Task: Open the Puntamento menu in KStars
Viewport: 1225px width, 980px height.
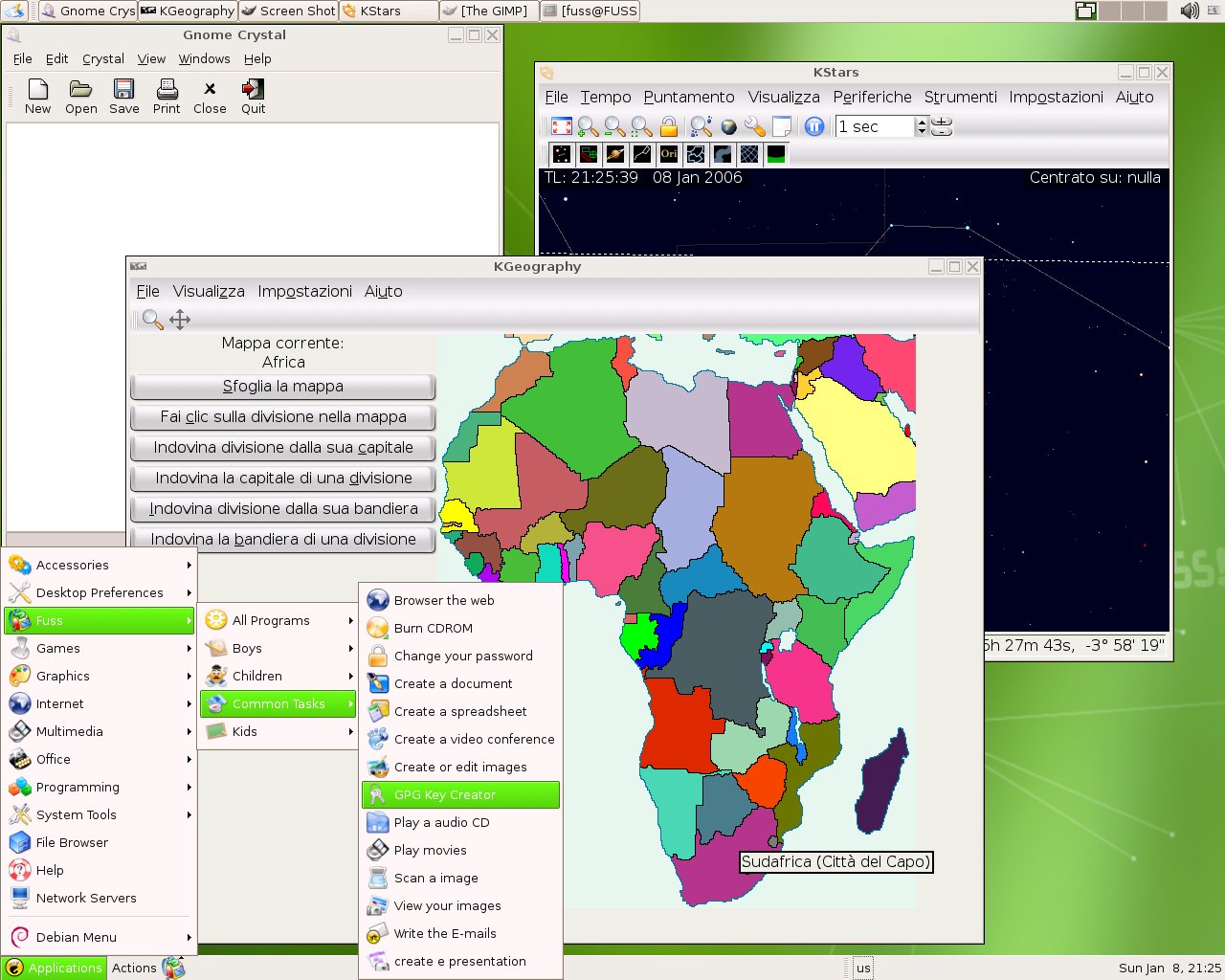Action: click(689, 97)
